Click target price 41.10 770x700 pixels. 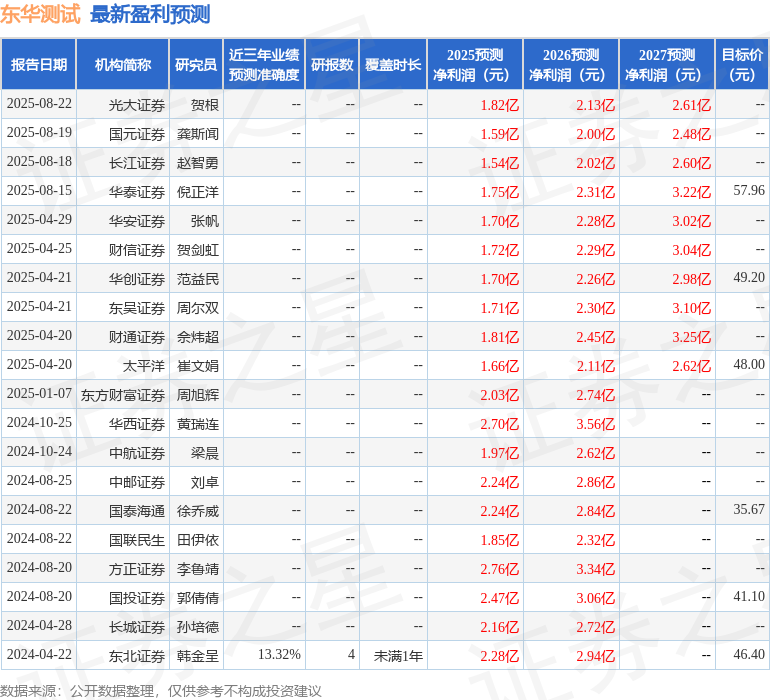point(749,596)
